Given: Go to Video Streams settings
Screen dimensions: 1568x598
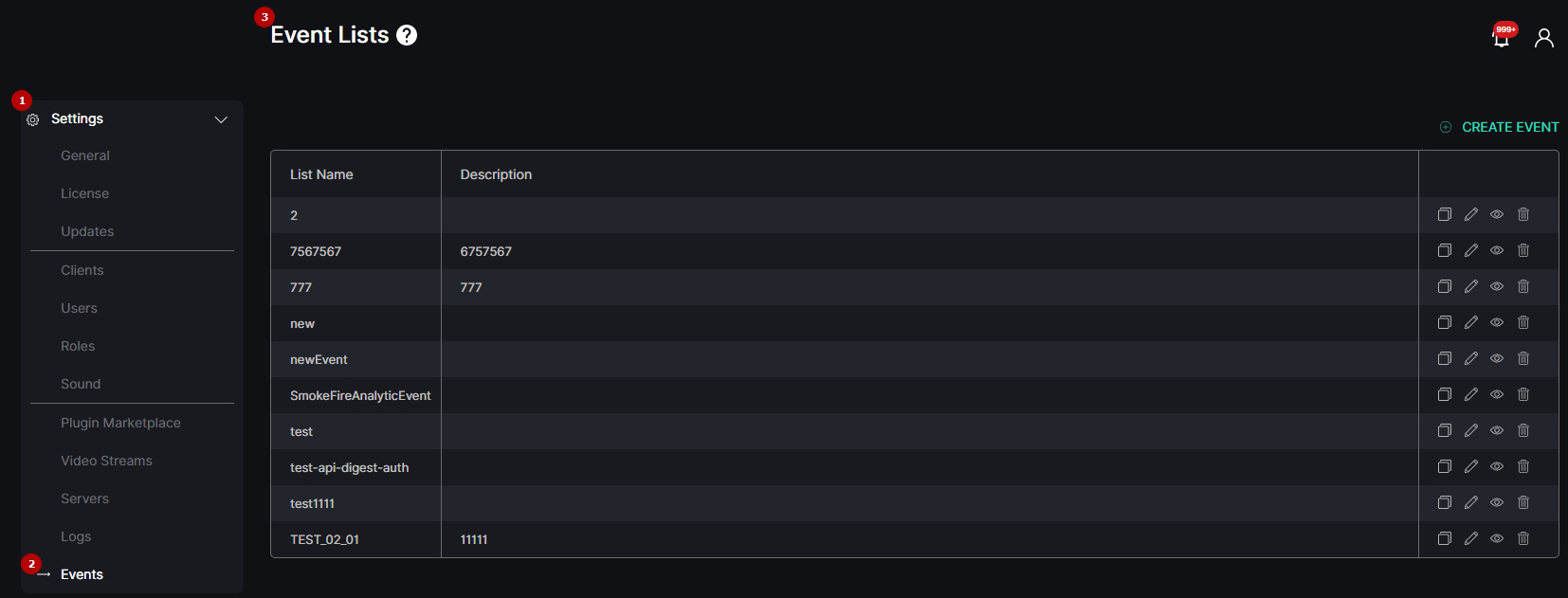Looking at the screenshot, I should tap(106, 461).
